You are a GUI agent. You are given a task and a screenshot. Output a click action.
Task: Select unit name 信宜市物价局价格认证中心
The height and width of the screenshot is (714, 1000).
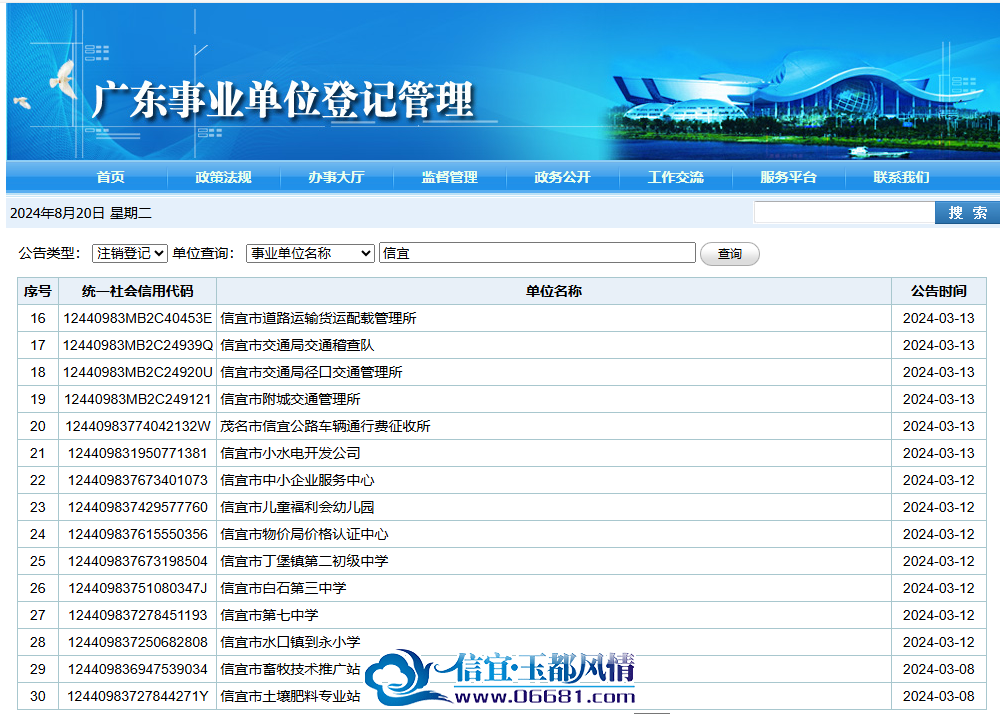(304, 534)
